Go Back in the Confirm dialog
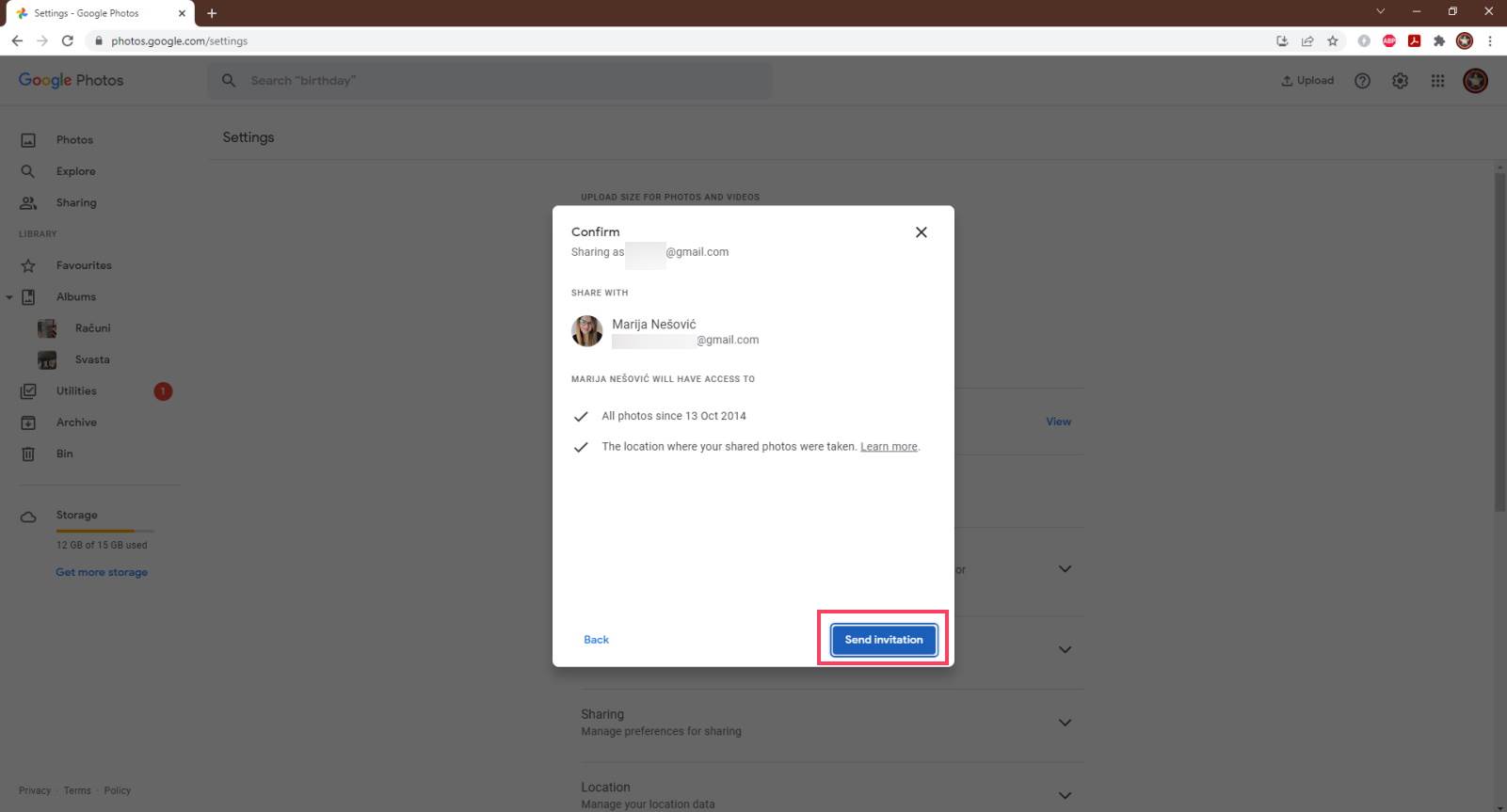The width and height of the screenshot is (1507, 812). [596, 640]
